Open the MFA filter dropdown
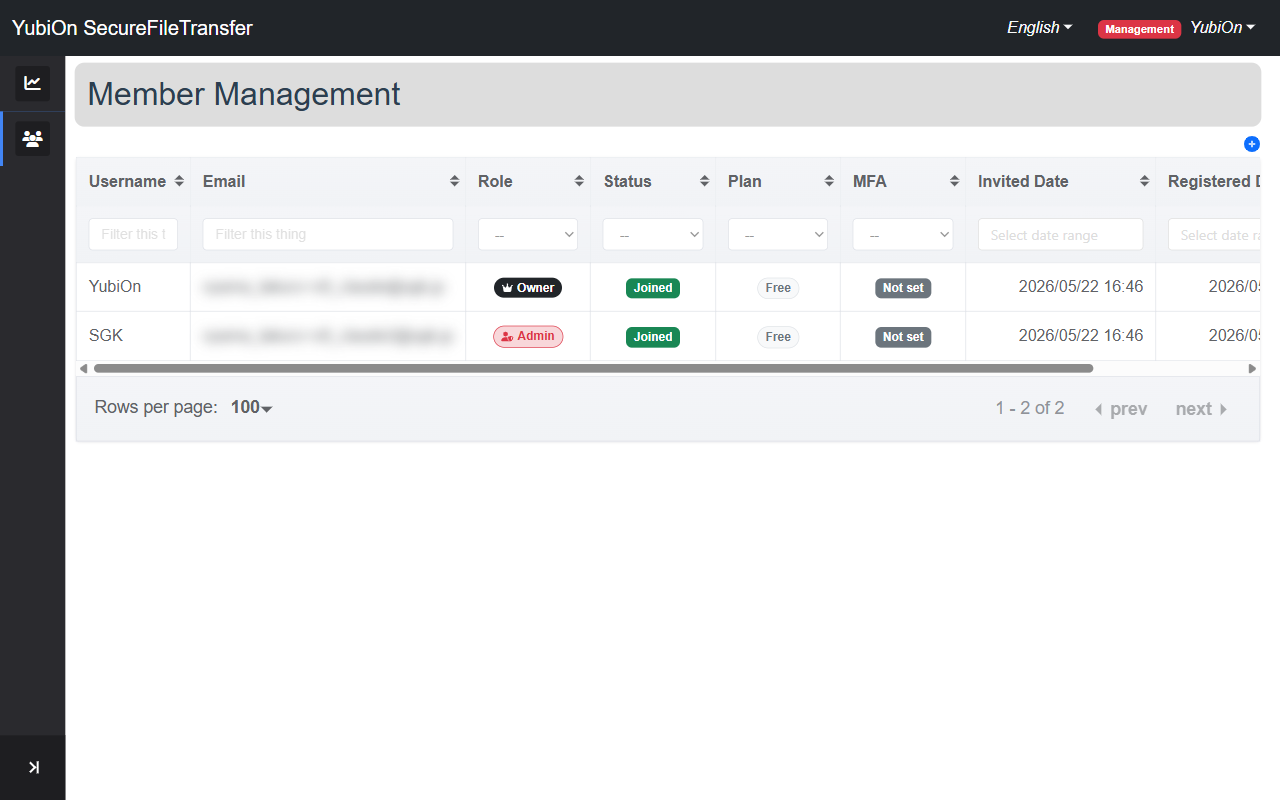 (x=903, y=234)
